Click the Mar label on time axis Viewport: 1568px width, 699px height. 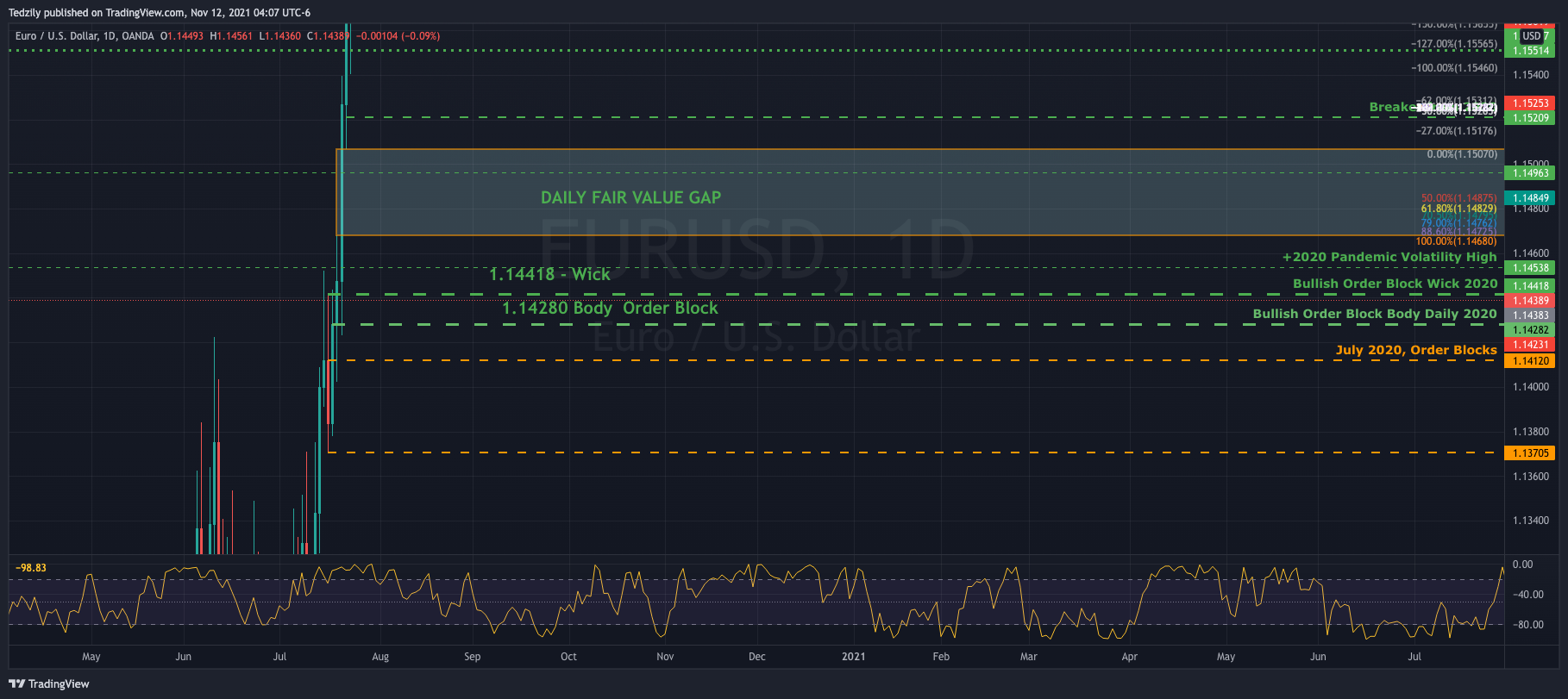tap(1029, 657)
